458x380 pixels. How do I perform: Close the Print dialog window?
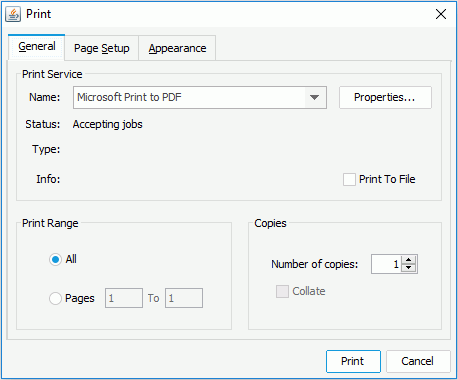(x=441, y=14)
